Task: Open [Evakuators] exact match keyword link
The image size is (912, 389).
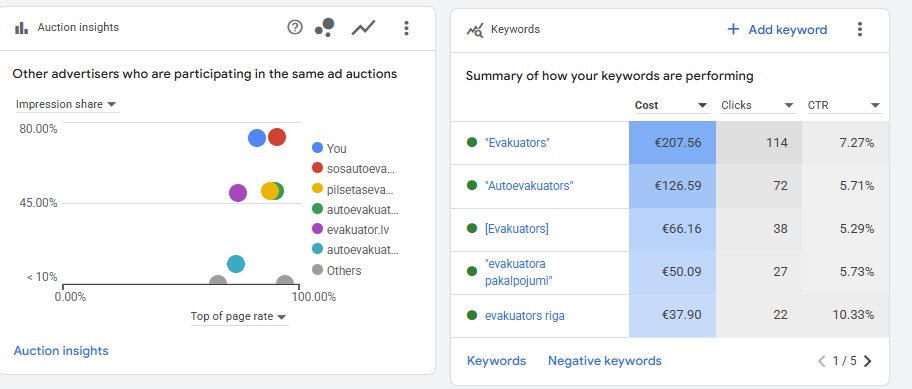Action: coord(516,229)
